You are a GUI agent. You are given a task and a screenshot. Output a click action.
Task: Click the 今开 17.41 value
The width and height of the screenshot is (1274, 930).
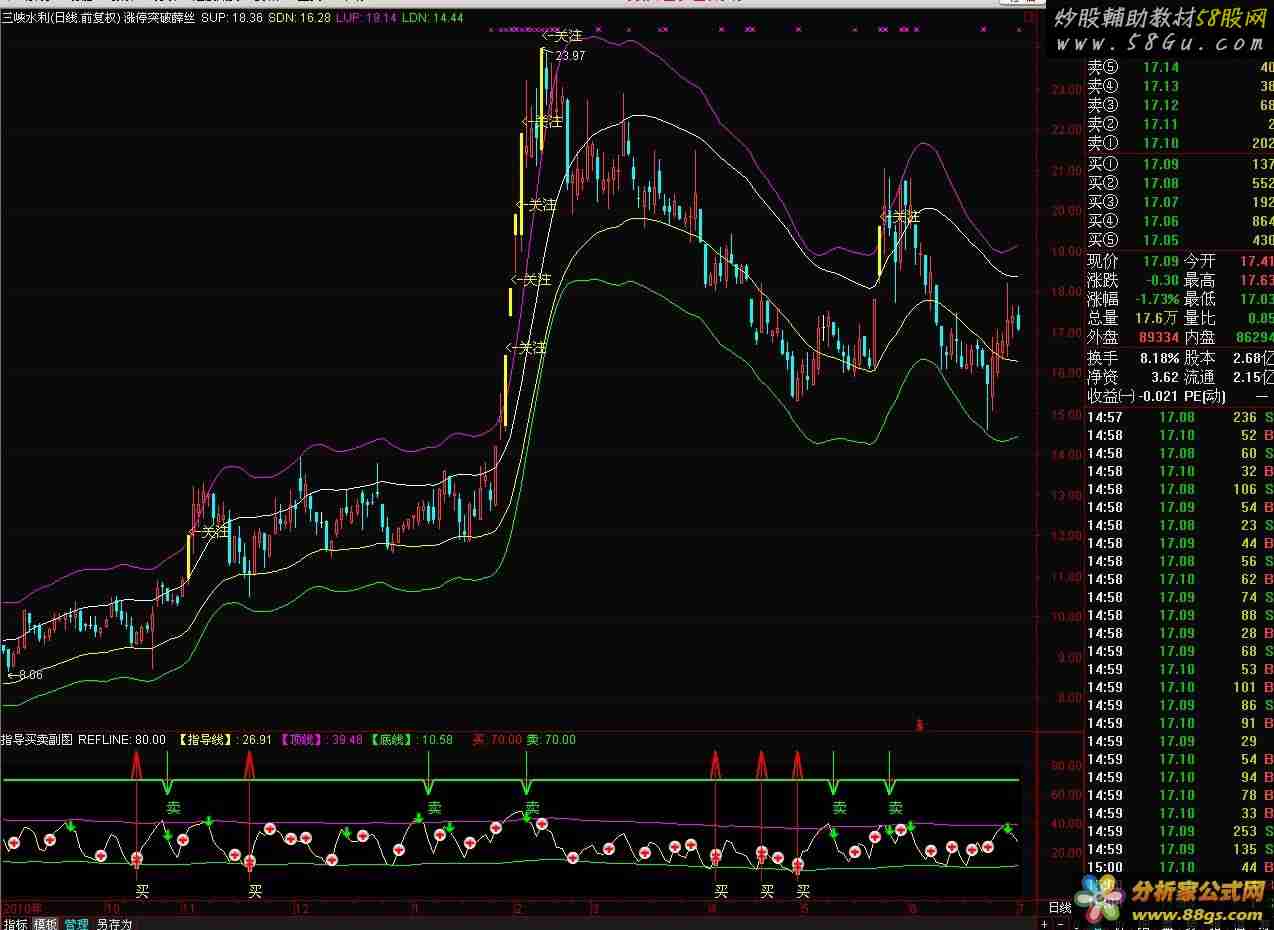click(x=1257, y=261)
